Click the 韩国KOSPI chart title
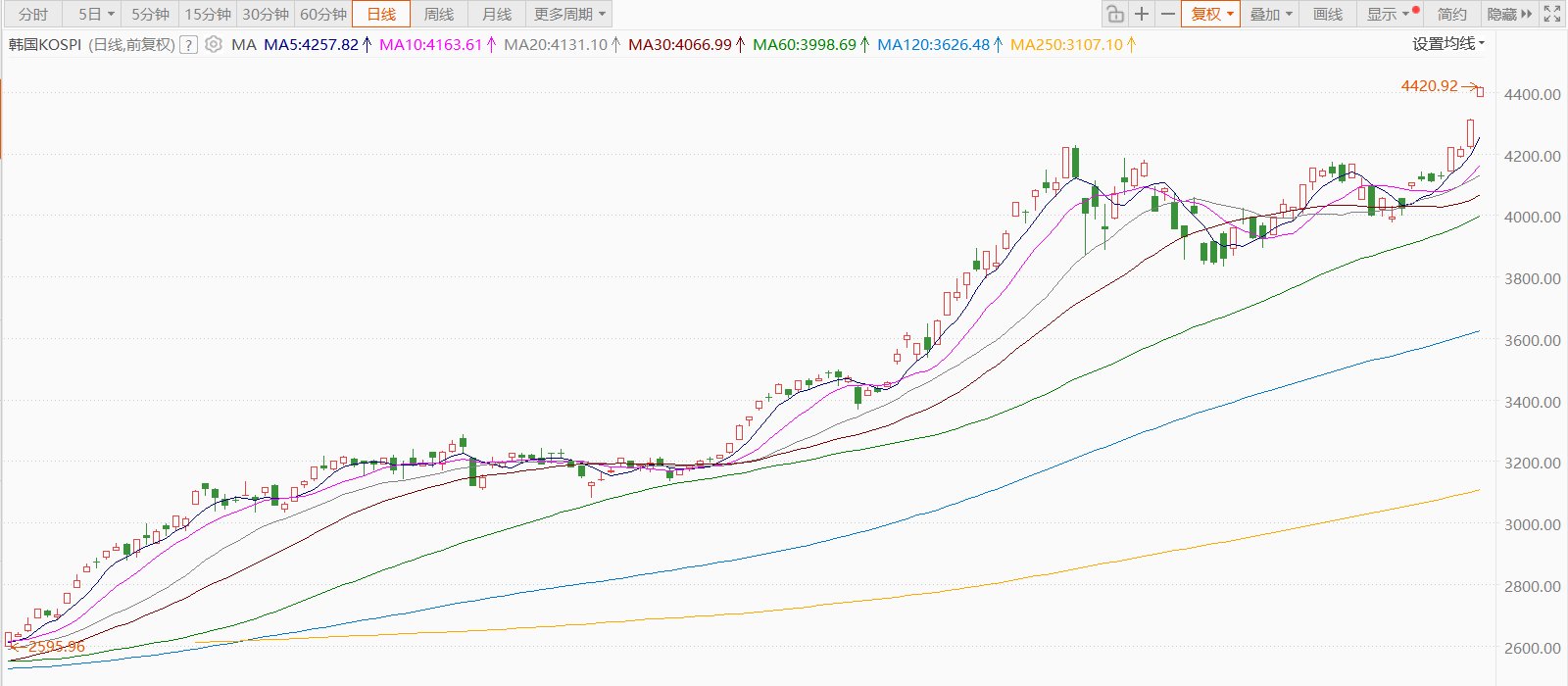This screenshot has width=1568, height=686. 45,44
